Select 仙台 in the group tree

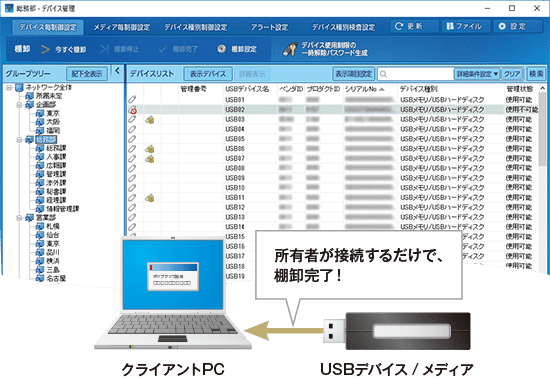(53, 235)
